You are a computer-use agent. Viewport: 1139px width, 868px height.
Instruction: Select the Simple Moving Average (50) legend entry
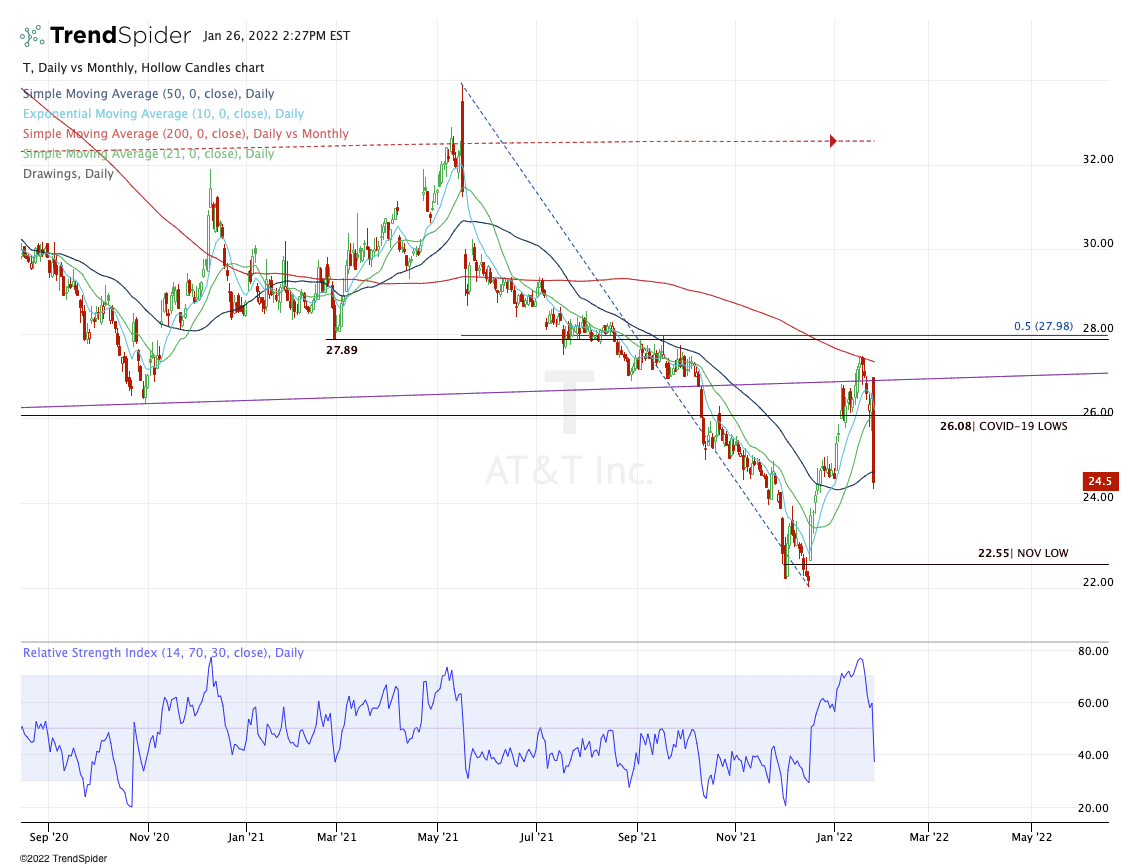pos(149,94)
